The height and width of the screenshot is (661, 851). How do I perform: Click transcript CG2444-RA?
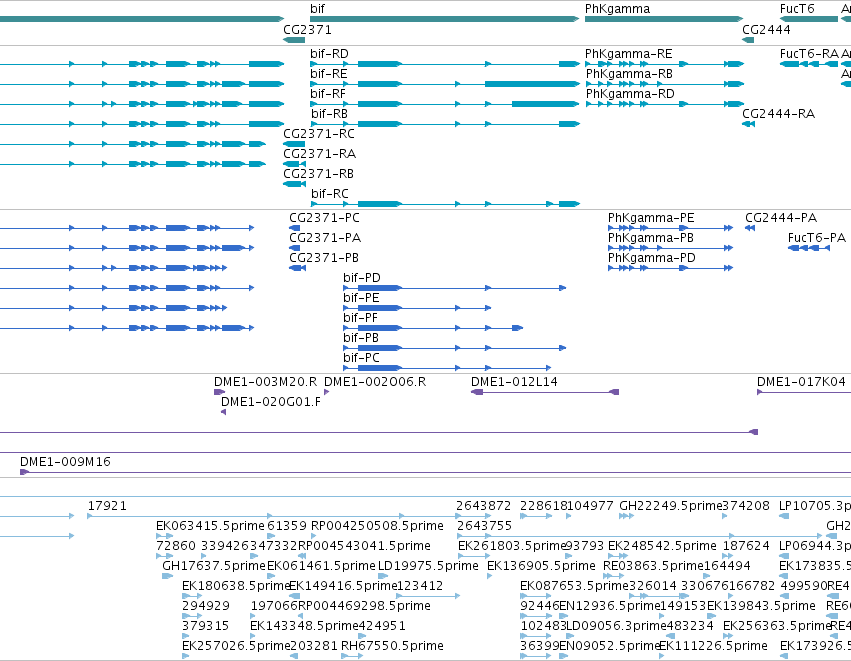pyautogui.click(x=748, y=124)
